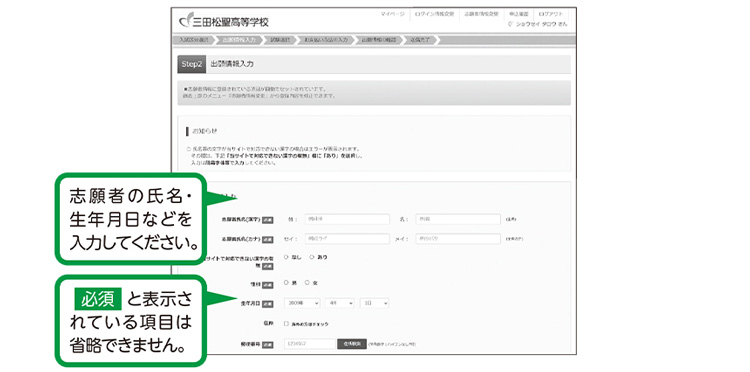Open the 志願者情報変更 menu link
This screenshot has width=750, height=372.
[x=481, y=14]
